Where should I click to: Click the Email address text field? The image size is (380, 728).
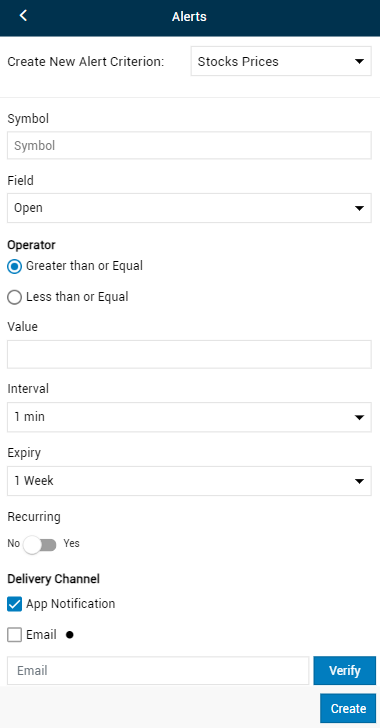pyautogui.click(x=158, y=670)
